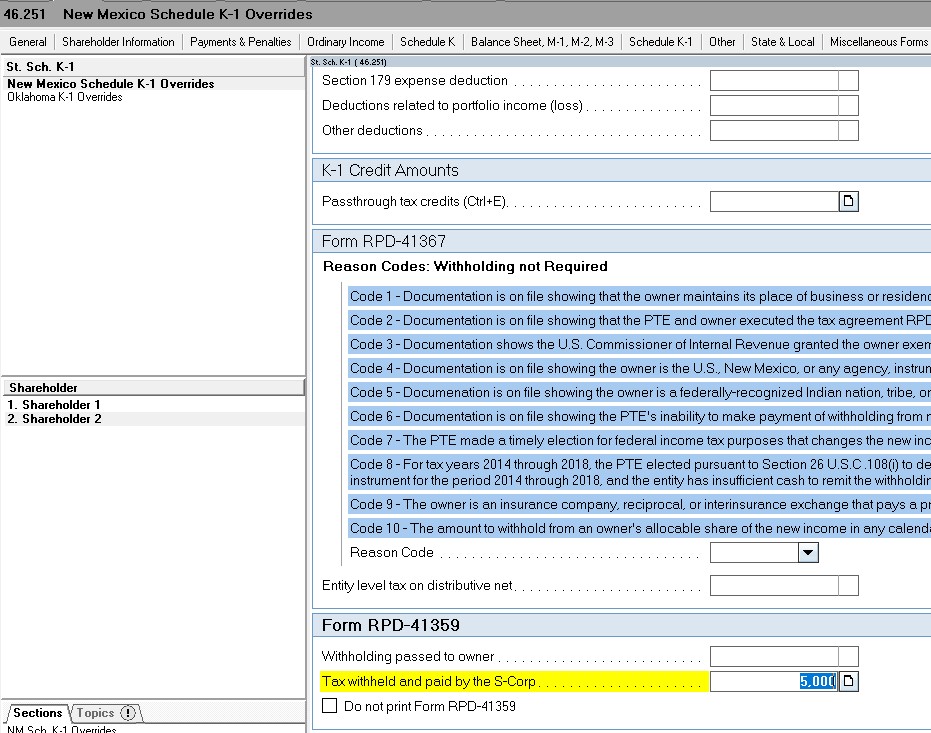Click small box beside Withholding passed to owner

tap(848, 657)
